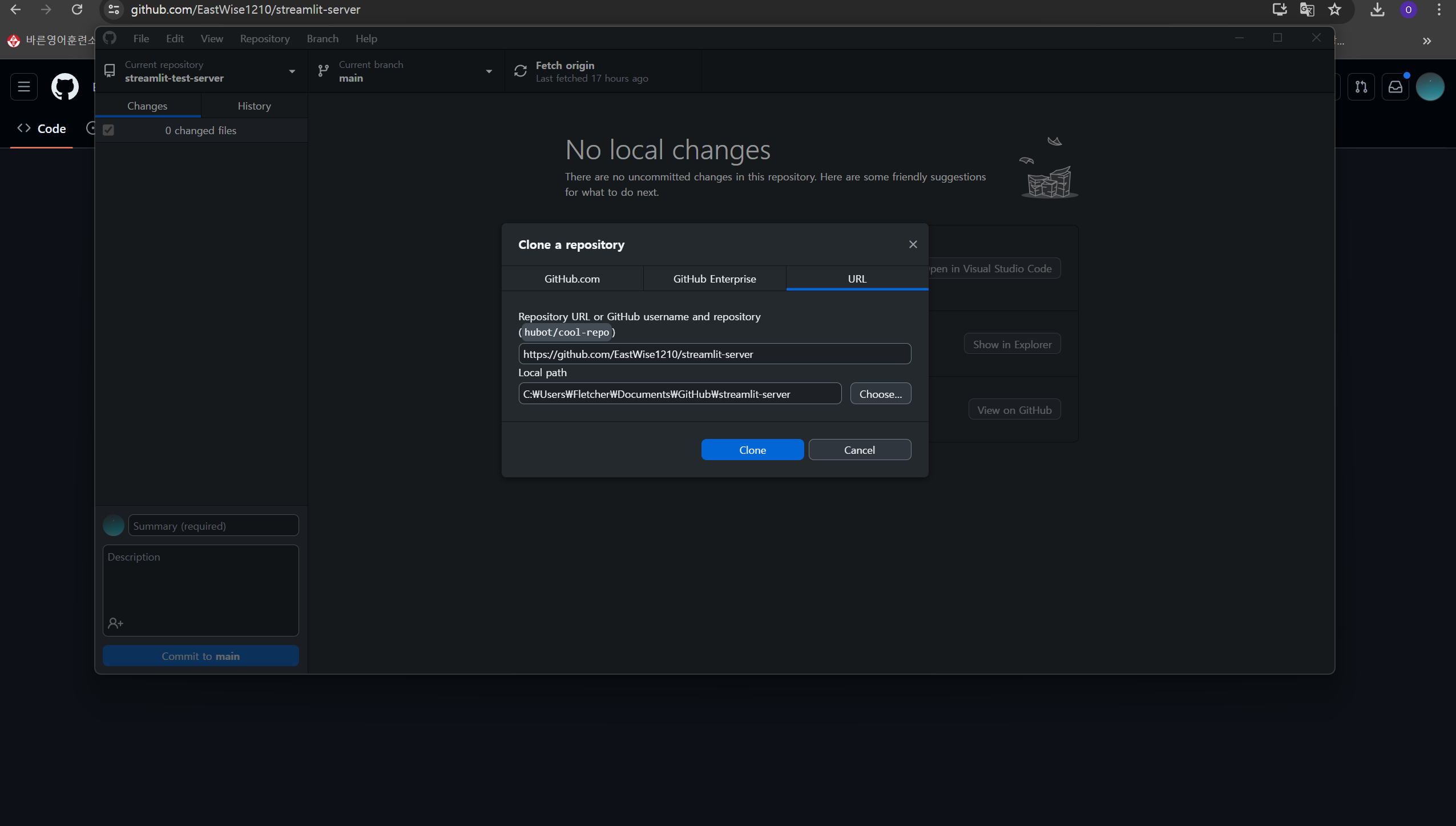Bookmark this page with the star icon

1334,10
